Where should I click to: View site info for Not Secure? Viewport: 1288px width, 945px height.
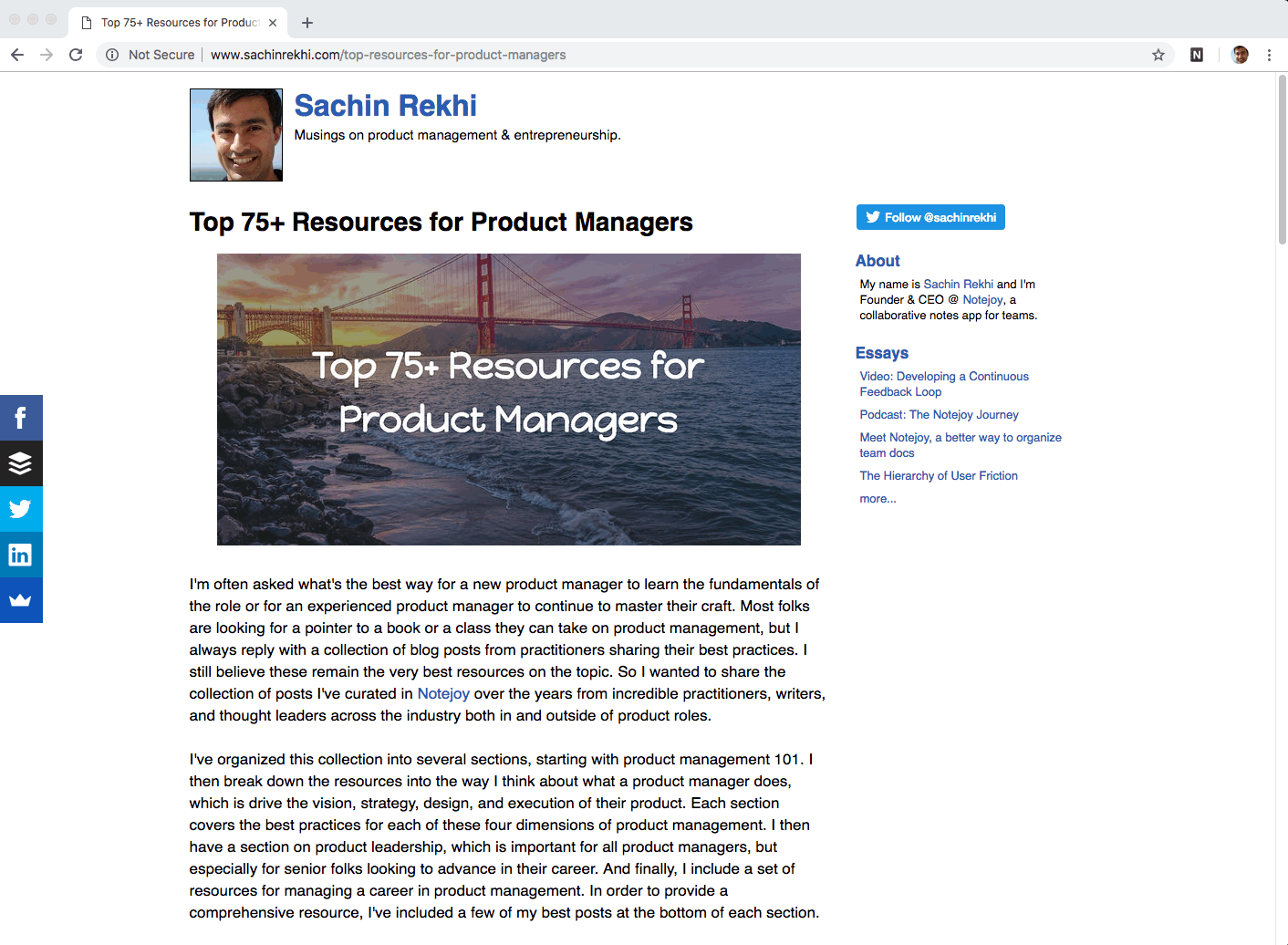[150, 55]
